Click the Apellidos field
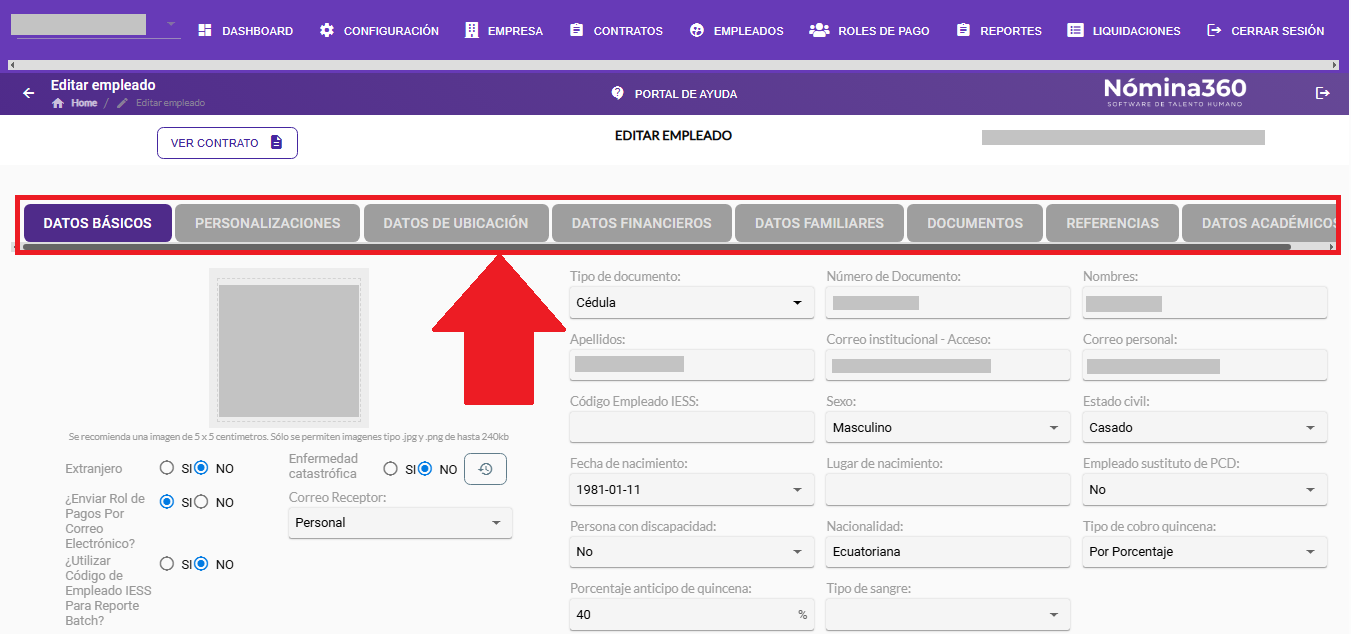 pos(692,365)
